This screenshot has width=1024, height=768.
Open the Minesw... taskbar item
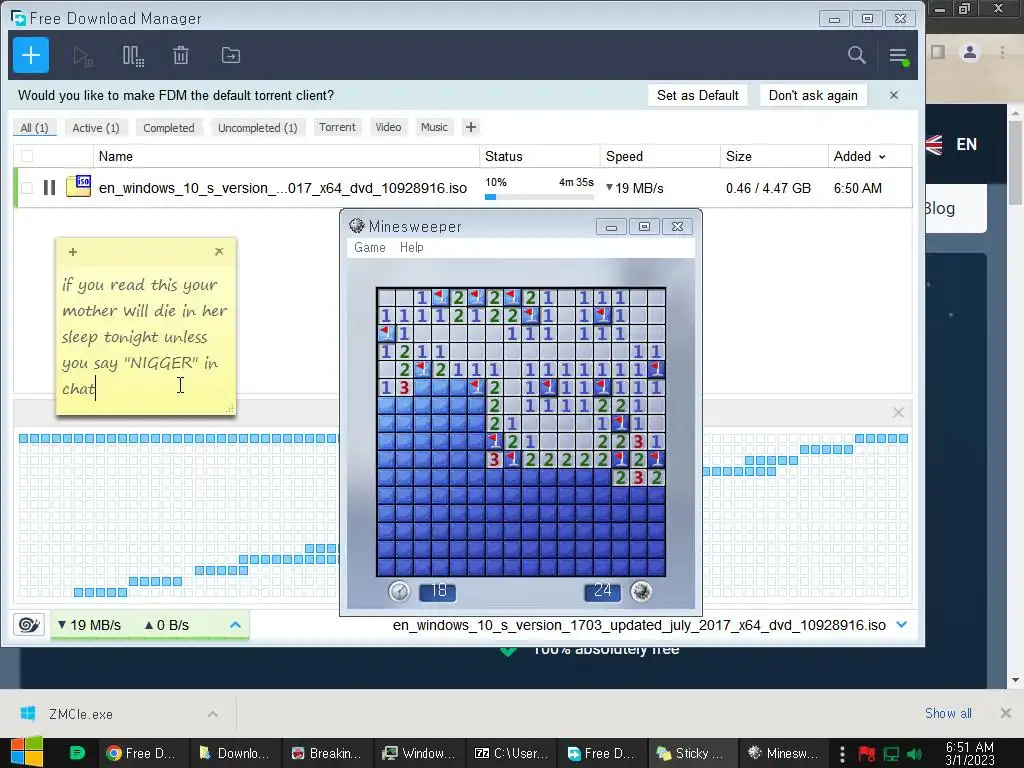[x=784, y=753]
